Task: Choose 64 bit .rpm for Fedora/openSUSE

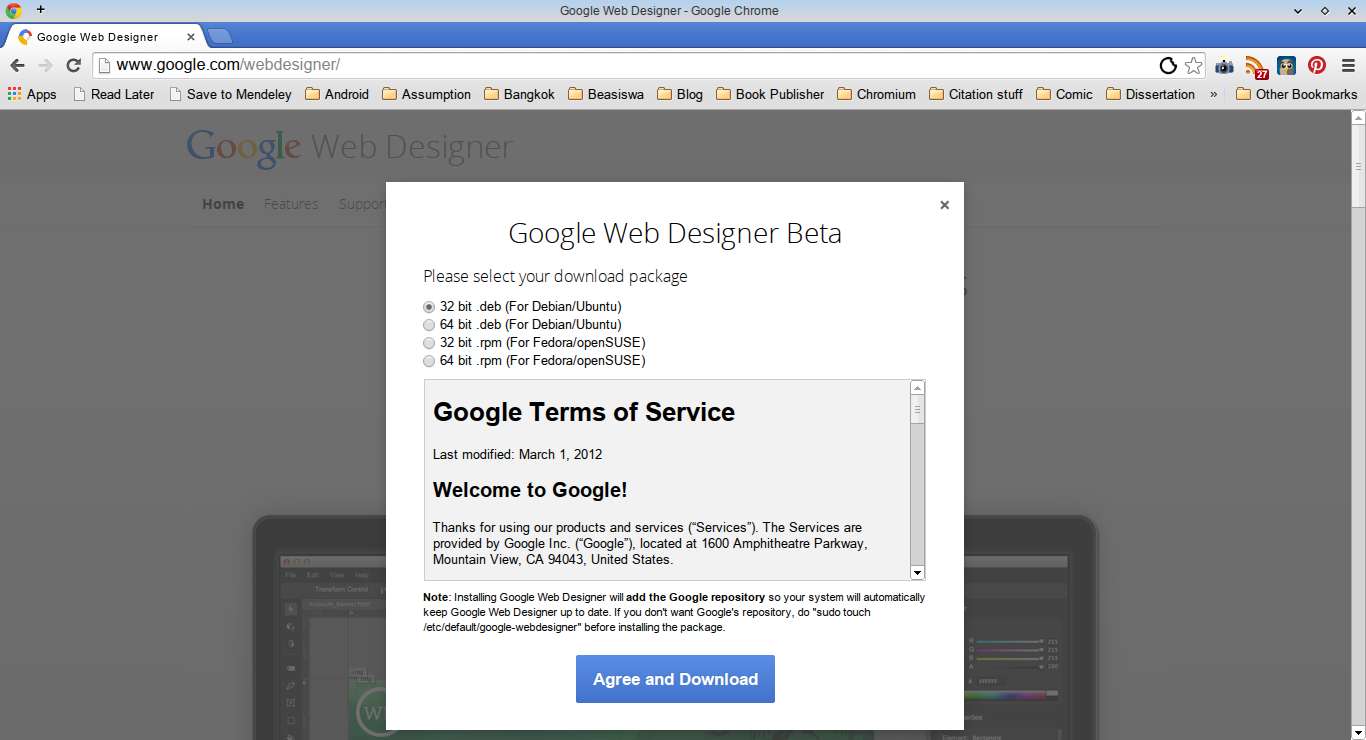Action: point(429,361)
